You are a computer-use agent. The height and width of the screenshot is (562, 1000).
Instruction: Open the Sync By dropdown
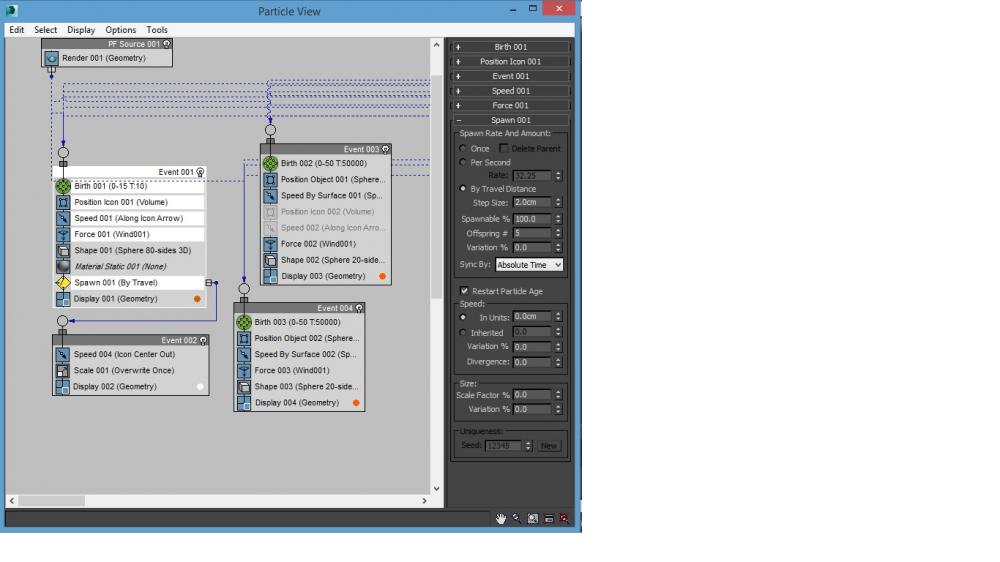coord(529,265)
